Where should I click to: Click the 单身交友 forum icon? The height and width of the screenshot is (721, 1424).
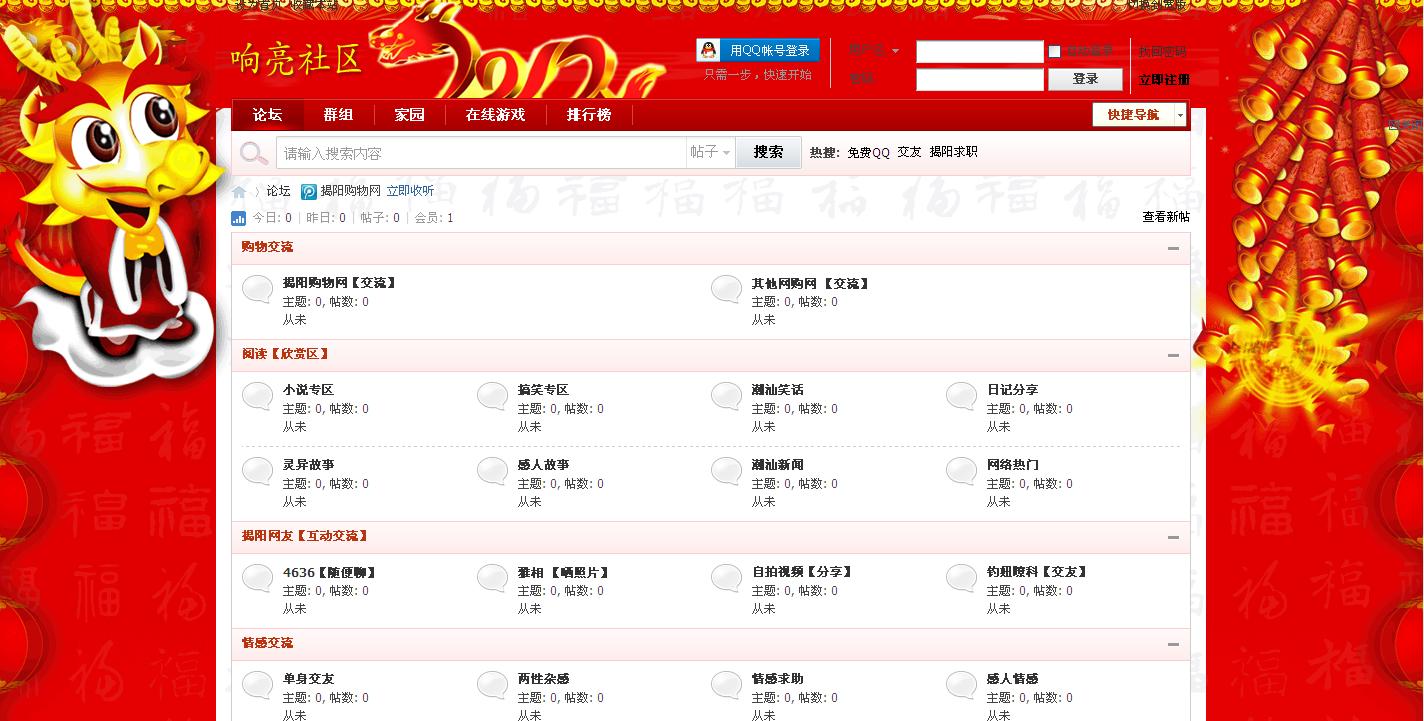(x=257, y=685)
